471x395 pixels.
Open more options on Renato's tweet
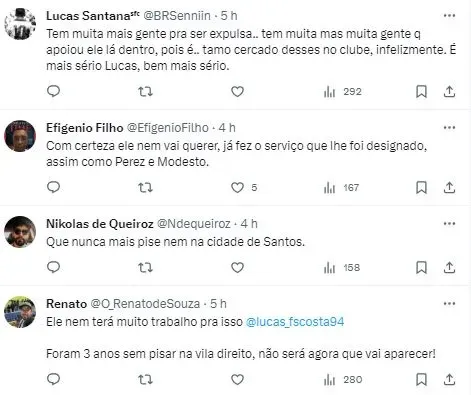coord(449,304)
